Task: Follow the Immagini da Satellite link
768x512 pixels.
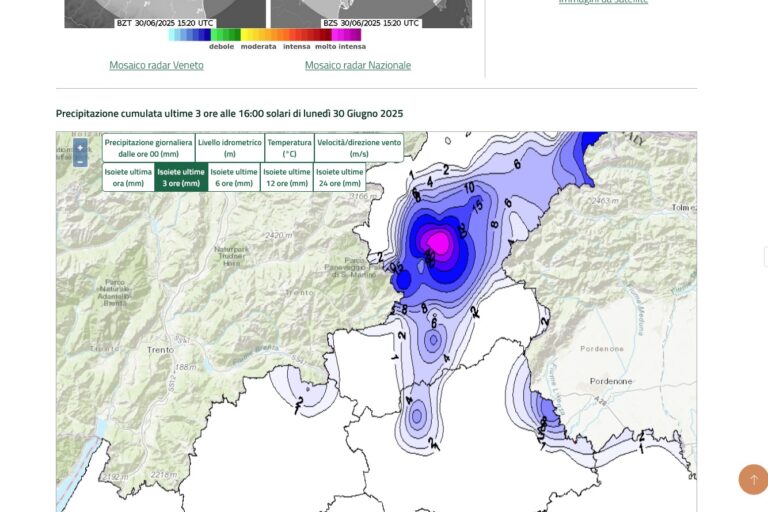Action: click(603, 2)
